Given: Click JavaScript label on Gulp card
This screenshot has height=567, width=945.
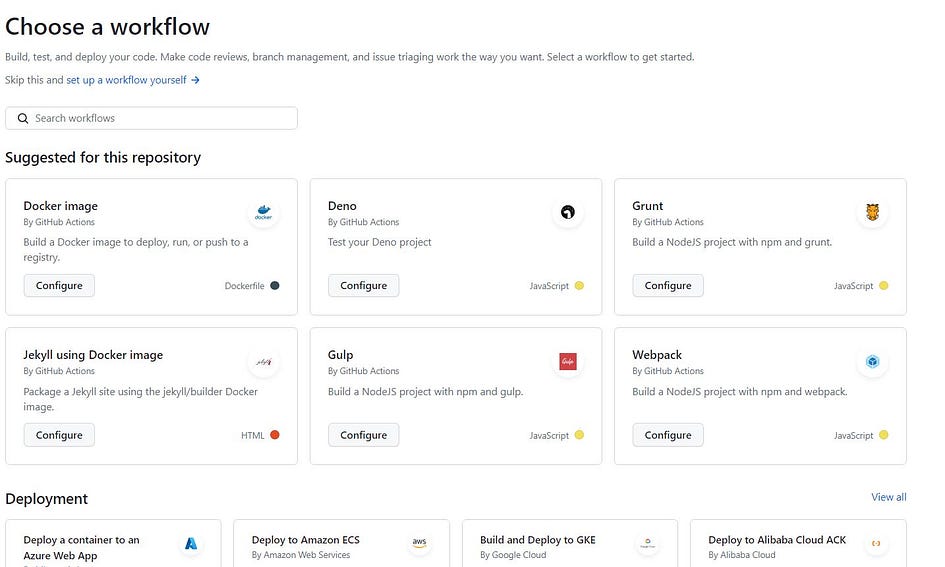Looking at the screenshot, I should coord(549,435).
